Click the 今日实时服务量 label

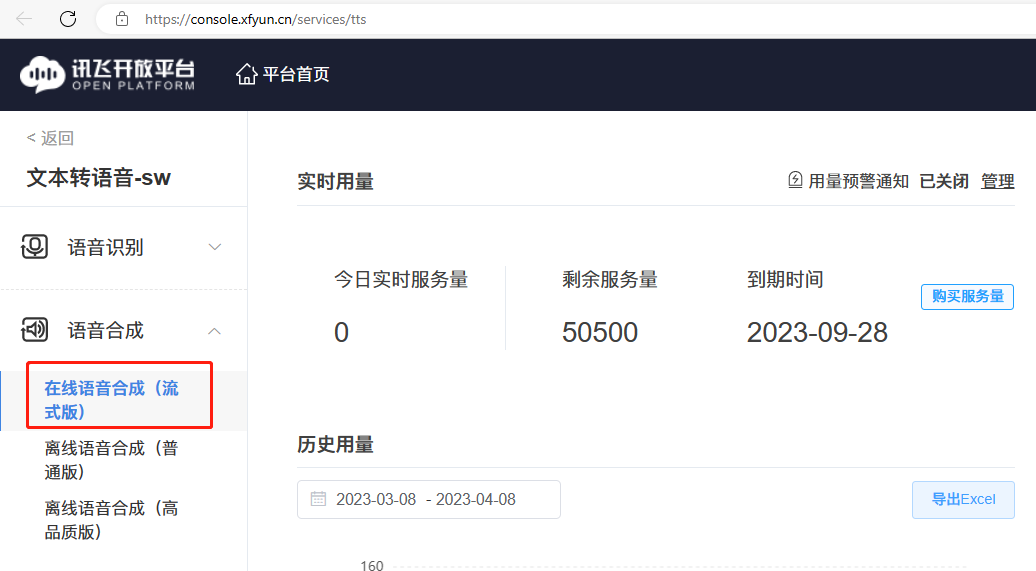point(401,280)
